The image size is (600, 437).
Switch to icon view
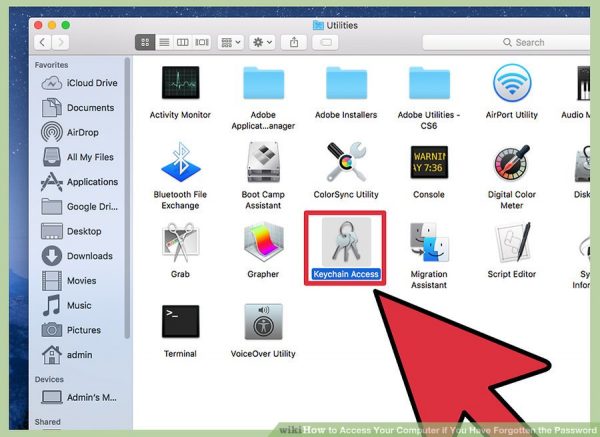coord(145,42)
